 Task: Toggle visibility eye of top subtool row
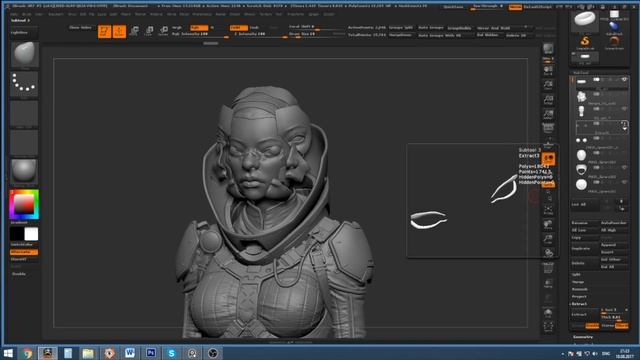[624, 80]
